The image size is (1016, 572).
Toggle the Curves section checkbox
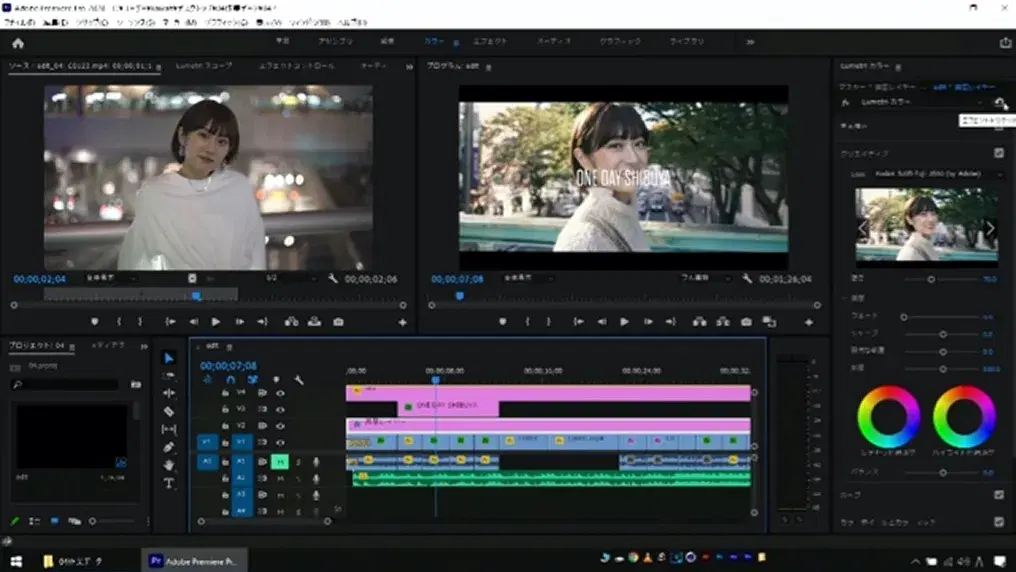coord(999,495)
